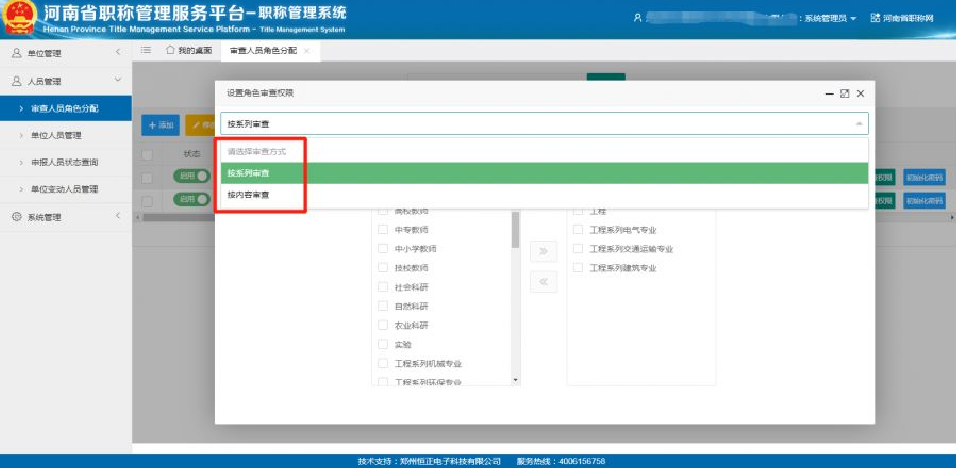The image size is (956, 468).
Task: Check the 工程系列电气专业 checkbox
Action: click(x=578, y=230)
